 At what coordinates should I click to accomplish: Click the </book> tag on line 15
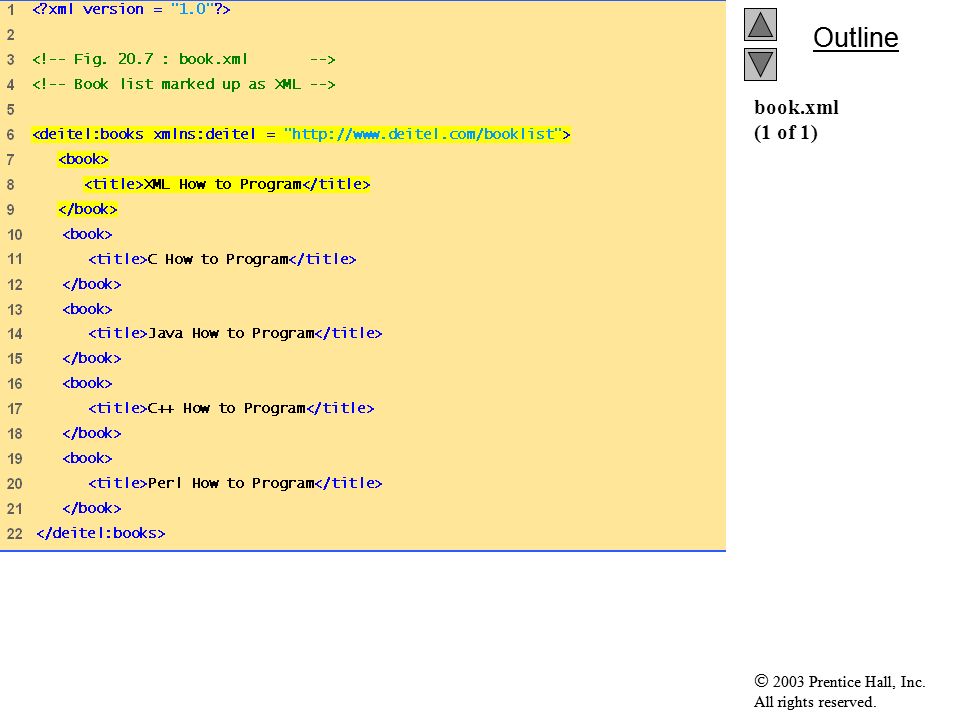pos(92,359)
